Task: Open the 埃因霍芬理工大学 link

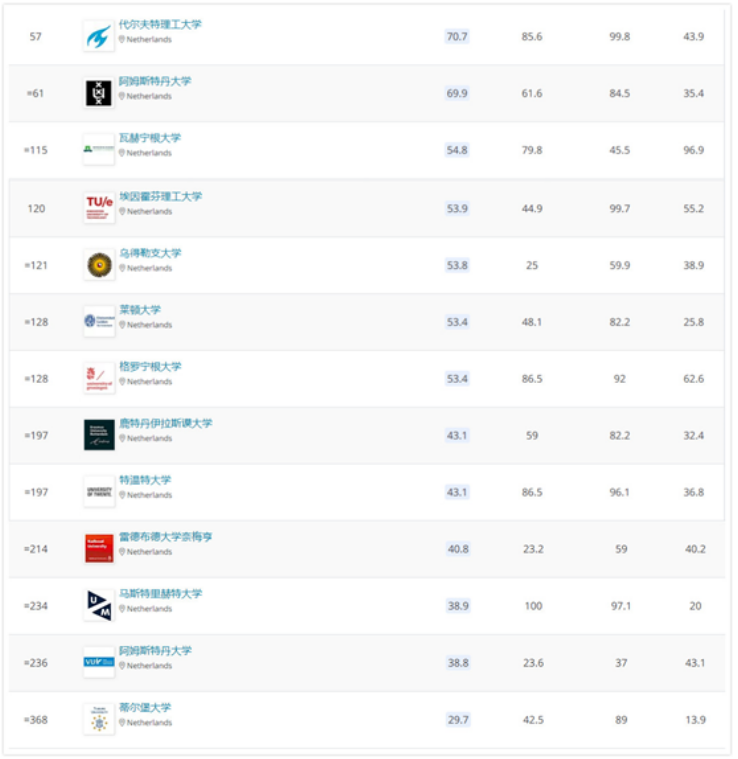Action: (160, 196)
